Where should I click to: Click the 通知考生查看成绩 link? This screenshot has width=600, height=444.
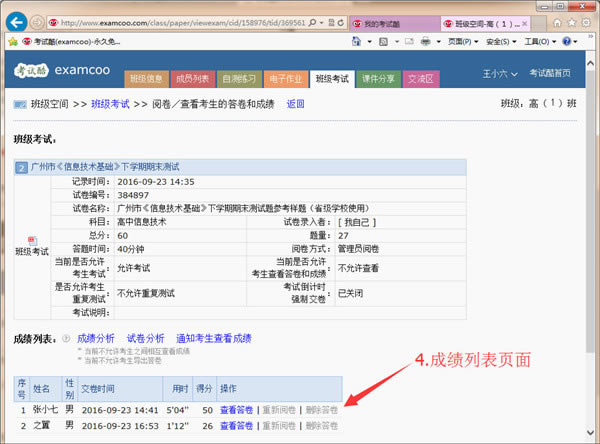pyautogui.click(x=213, y=339)
